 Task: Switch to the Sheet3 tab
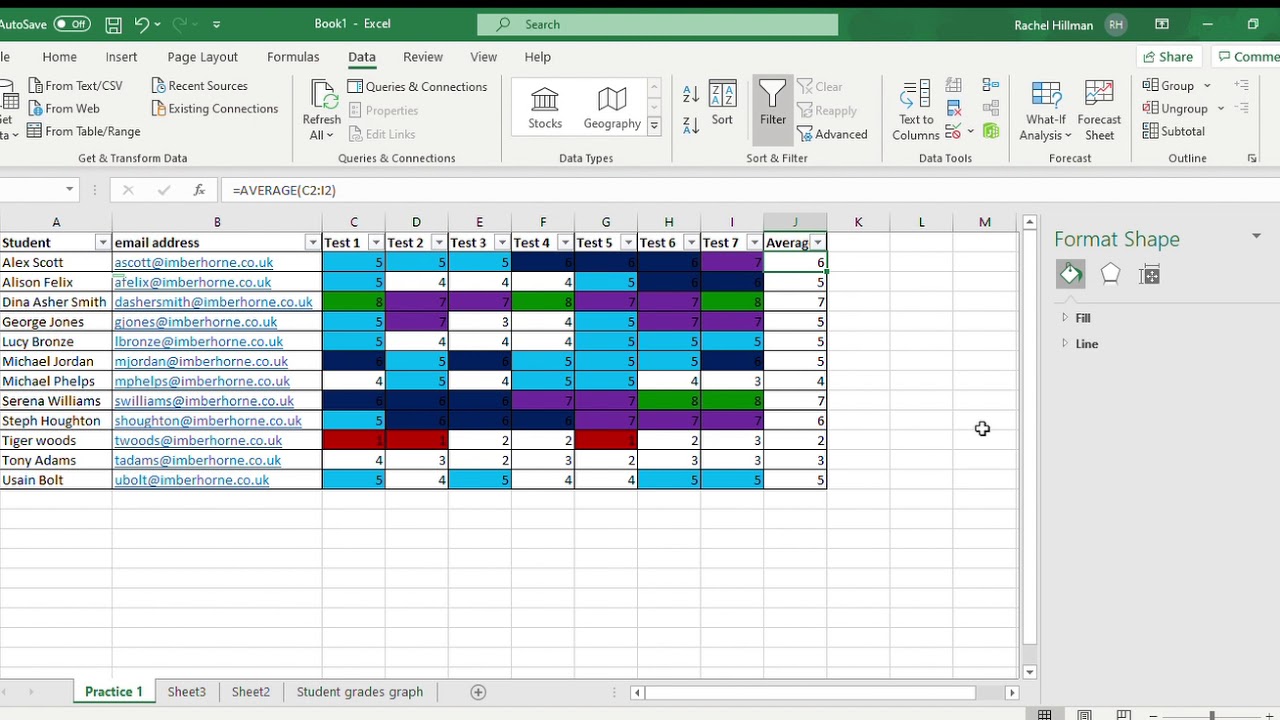click(187, 692)
